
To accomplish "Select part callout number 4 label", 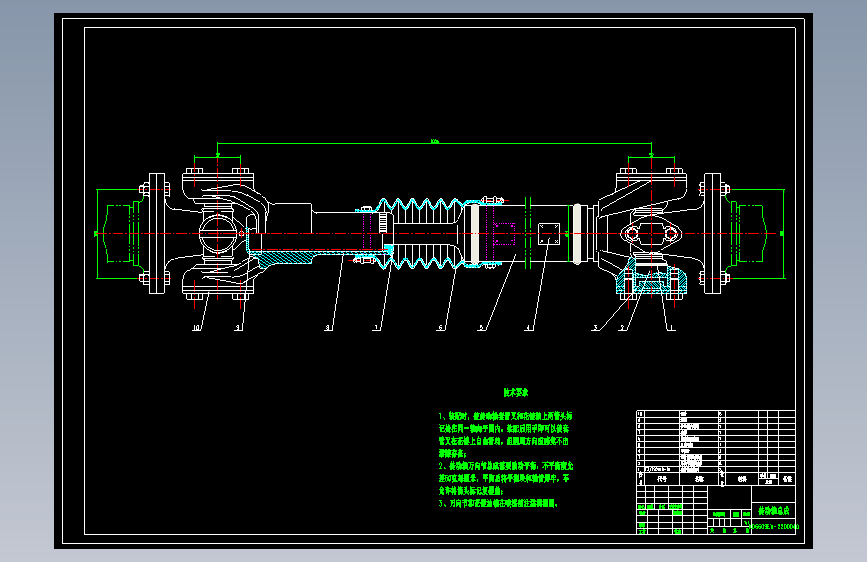I will [528, 328].
